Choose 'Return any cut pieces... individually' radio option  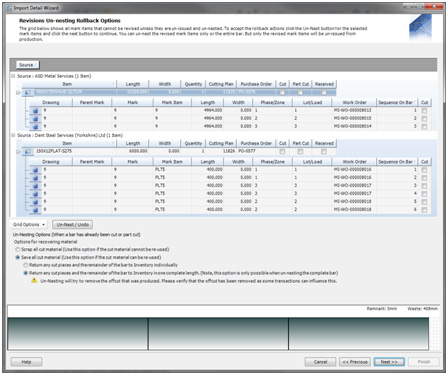[x=25, y=265]
